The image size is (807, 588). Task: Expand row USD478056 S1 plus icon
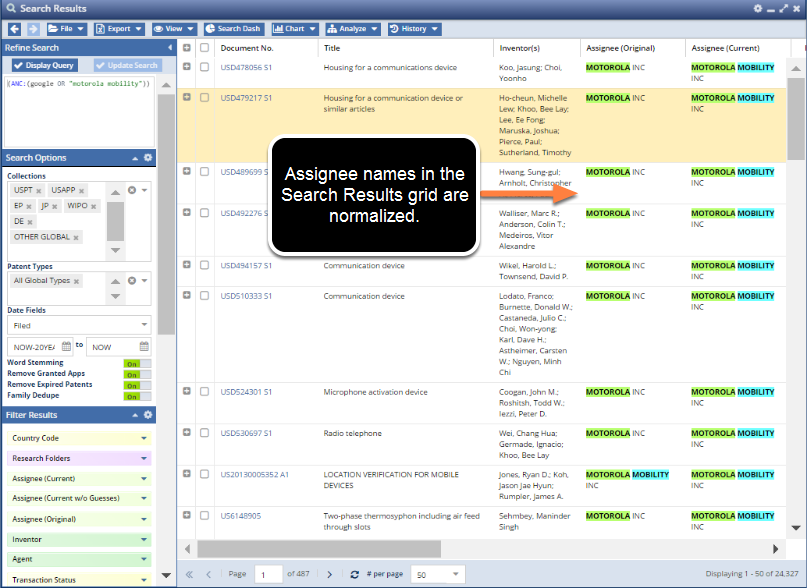[x=187, y=66]
